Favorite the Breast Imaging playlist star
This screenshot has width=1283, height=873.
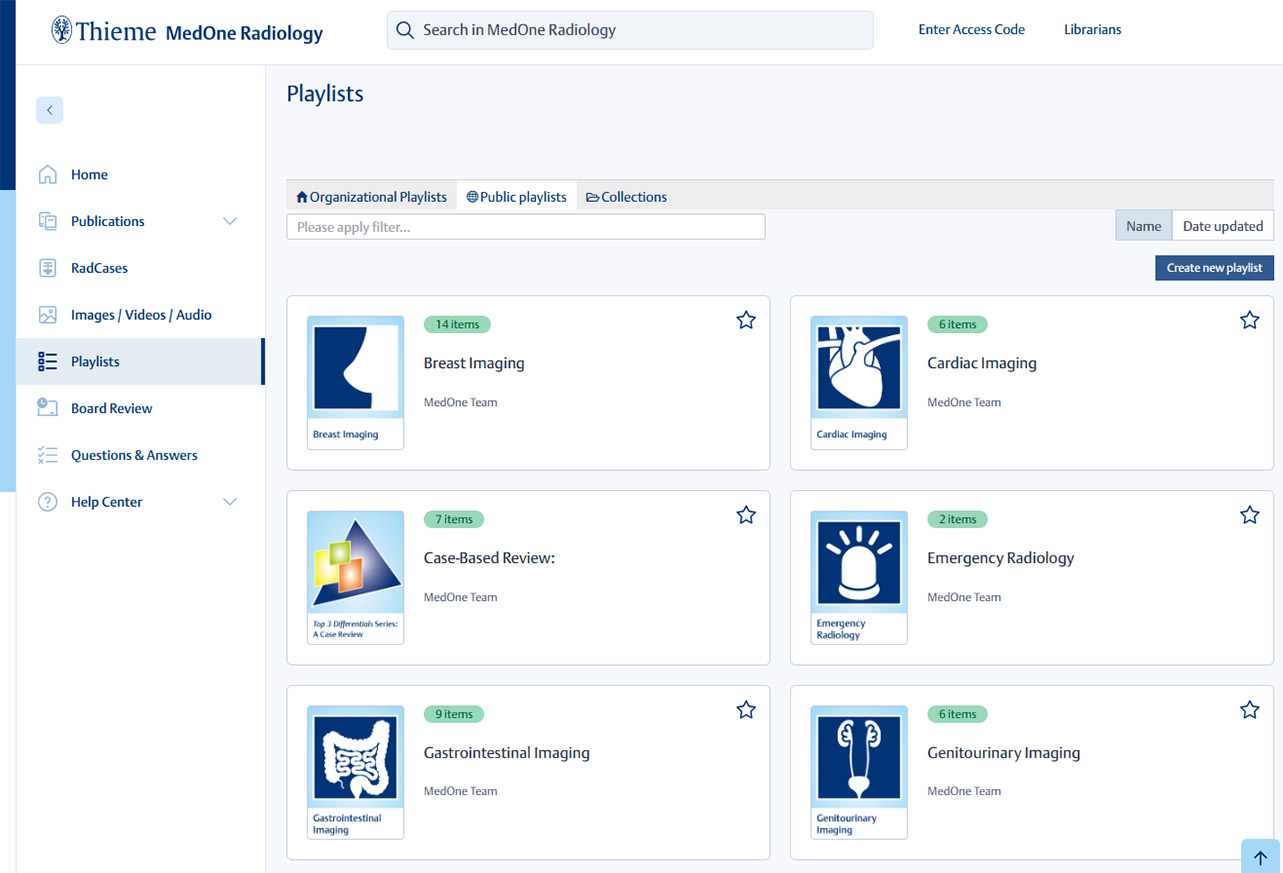pyautogui.click(x=746, y=320)
